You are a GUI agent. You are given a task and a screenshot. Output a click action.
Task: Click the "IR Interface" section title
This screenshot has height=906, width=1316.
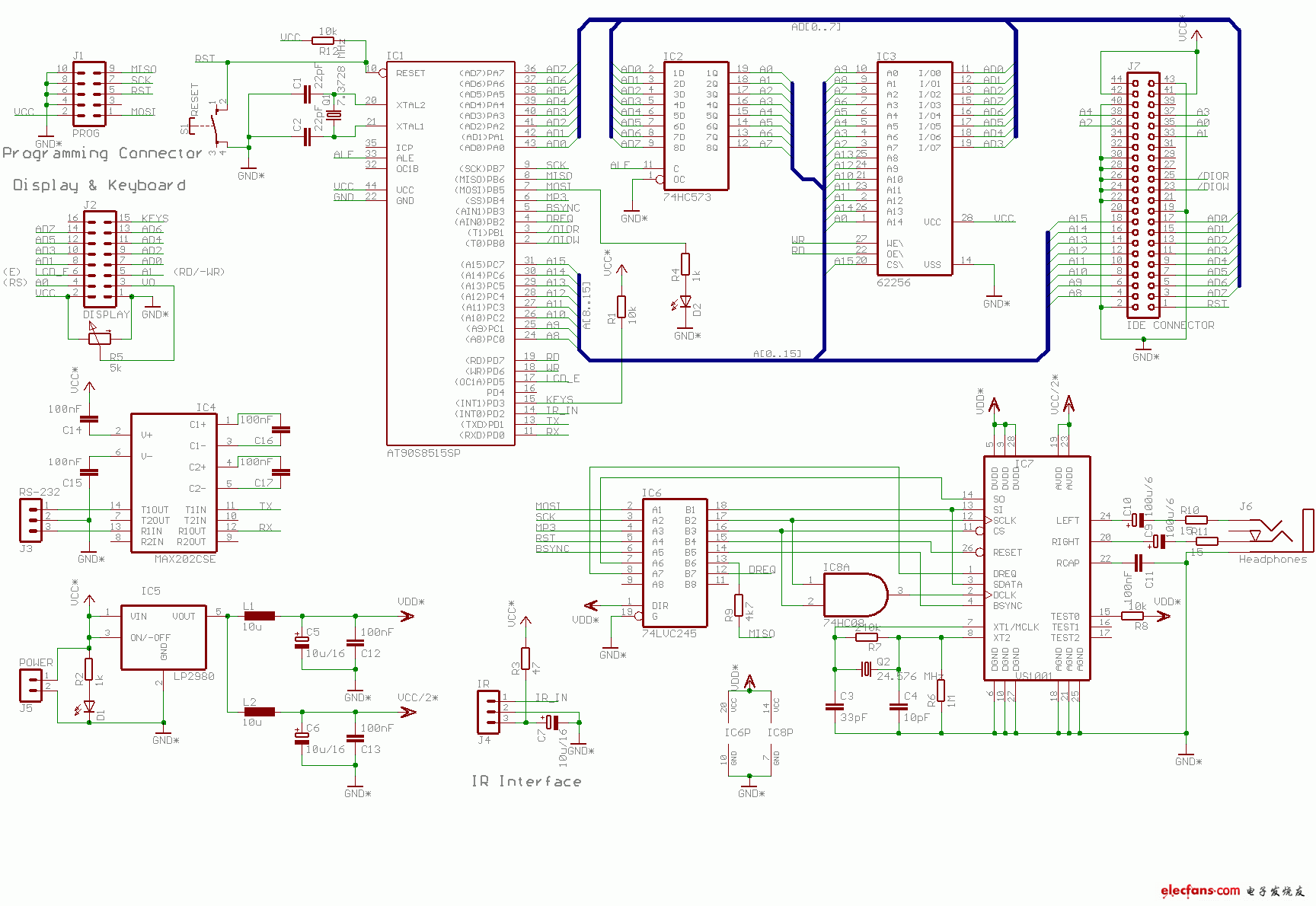(x=526, y=781)
